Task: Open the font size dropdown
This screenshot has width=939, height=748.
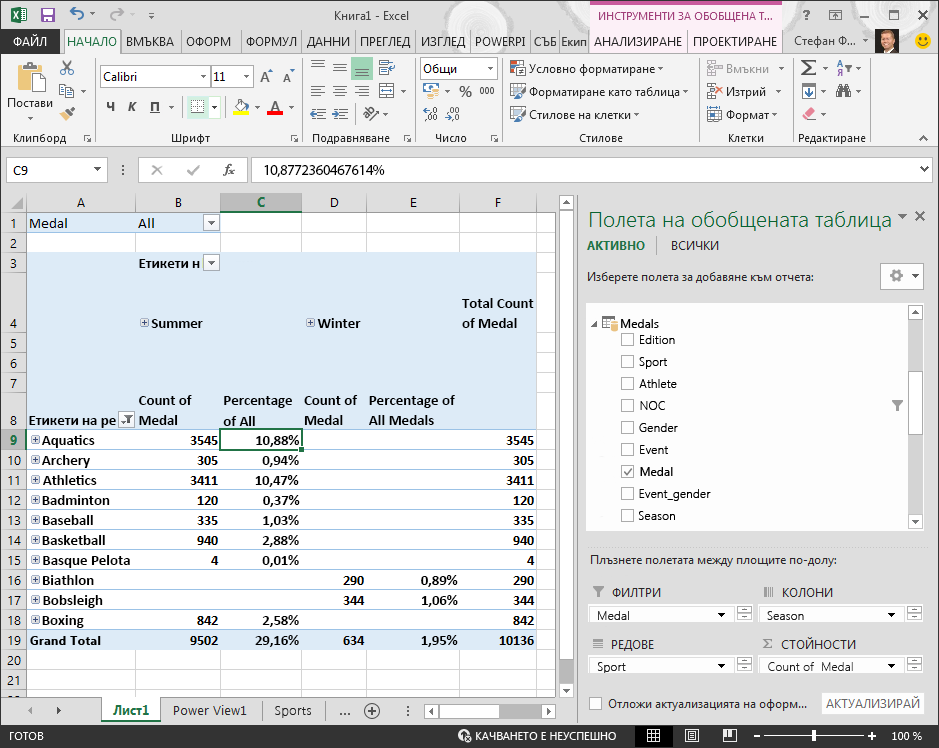Action: point(246,77)
